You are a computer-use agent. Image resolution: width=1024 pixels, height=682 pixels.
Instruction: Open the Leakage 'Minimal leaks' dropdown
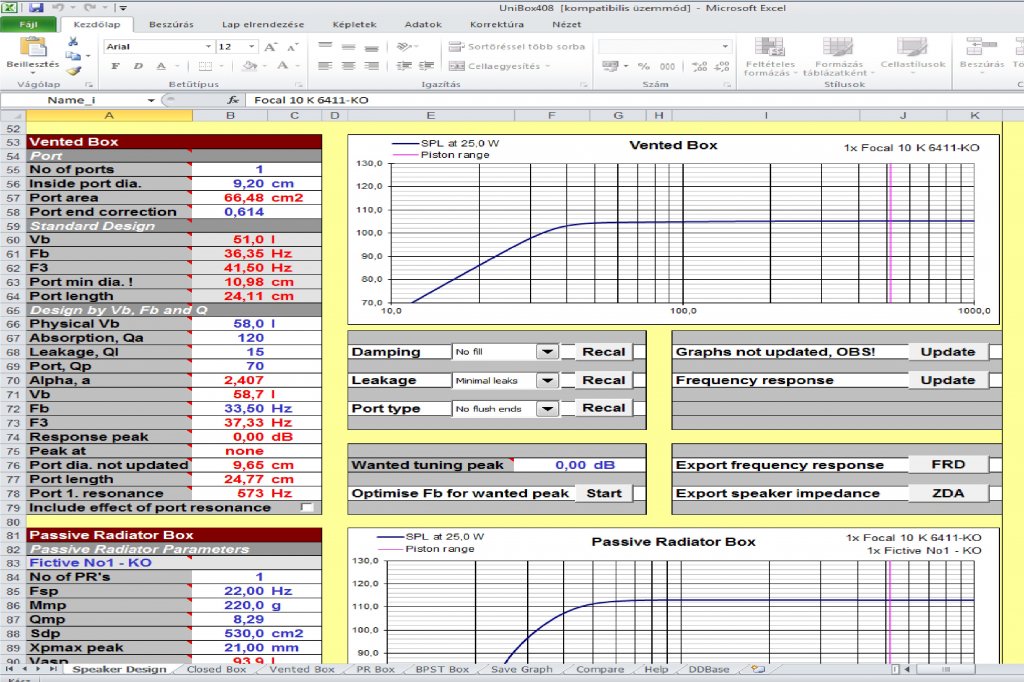click(x=547, y=380)
